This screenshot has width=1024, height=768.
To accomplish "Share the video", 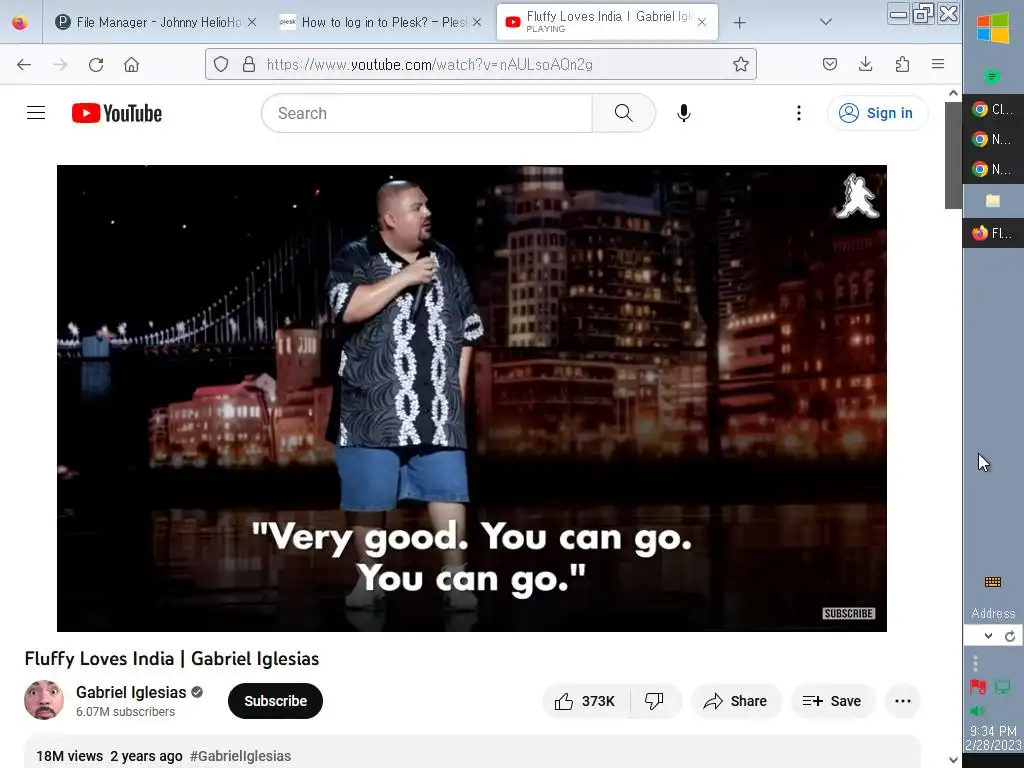I will click(x=736, y=701).
